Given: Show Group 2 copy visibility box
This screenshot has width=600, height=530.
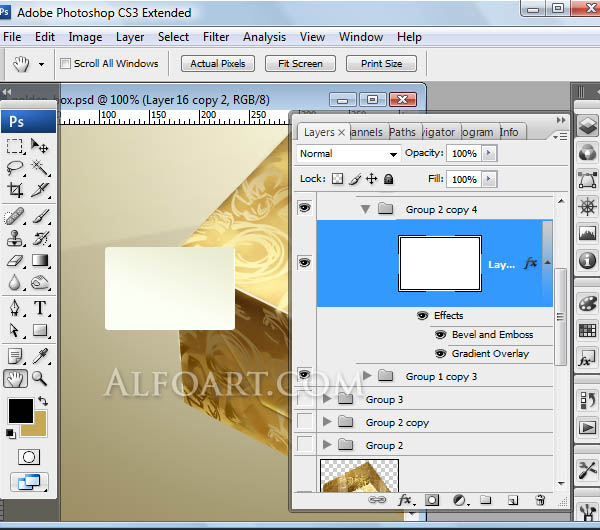Looking at the screenshot, I should click(305, 421).
